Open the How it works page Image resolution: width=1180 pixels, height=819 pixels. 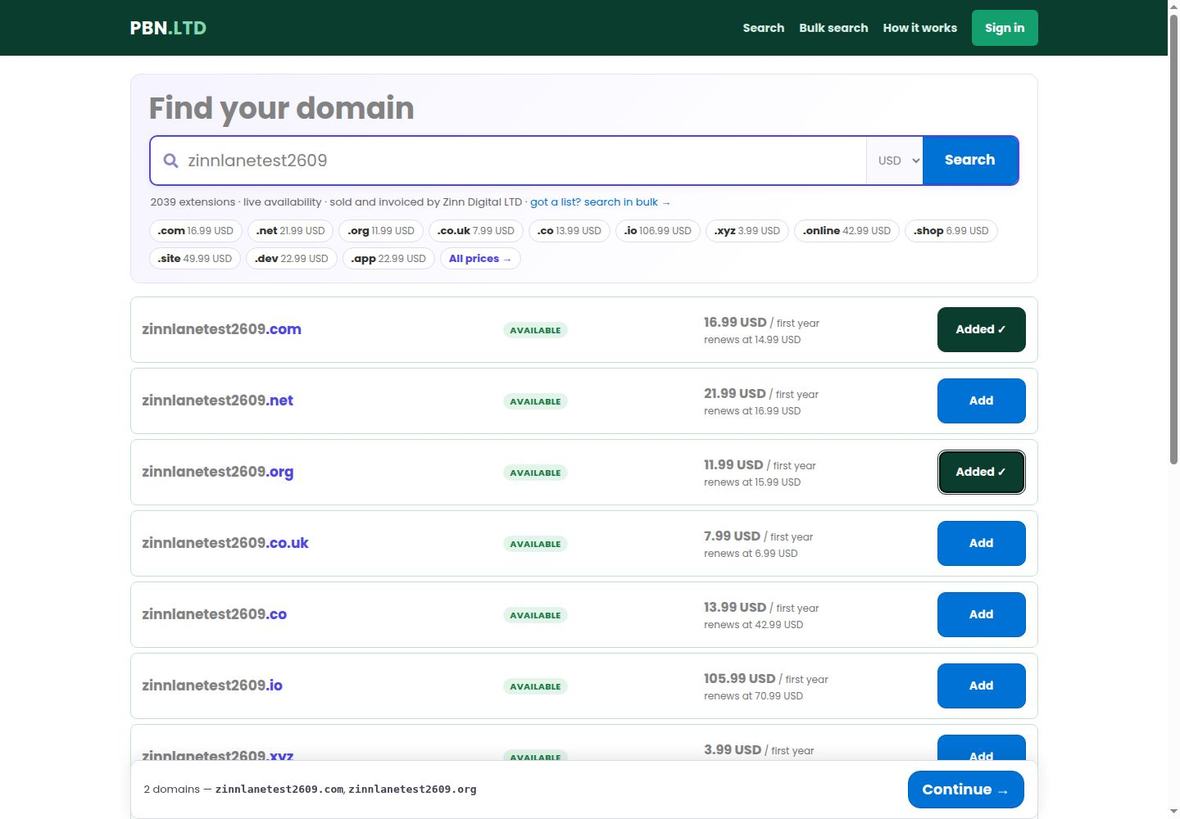tap(920, 28)
